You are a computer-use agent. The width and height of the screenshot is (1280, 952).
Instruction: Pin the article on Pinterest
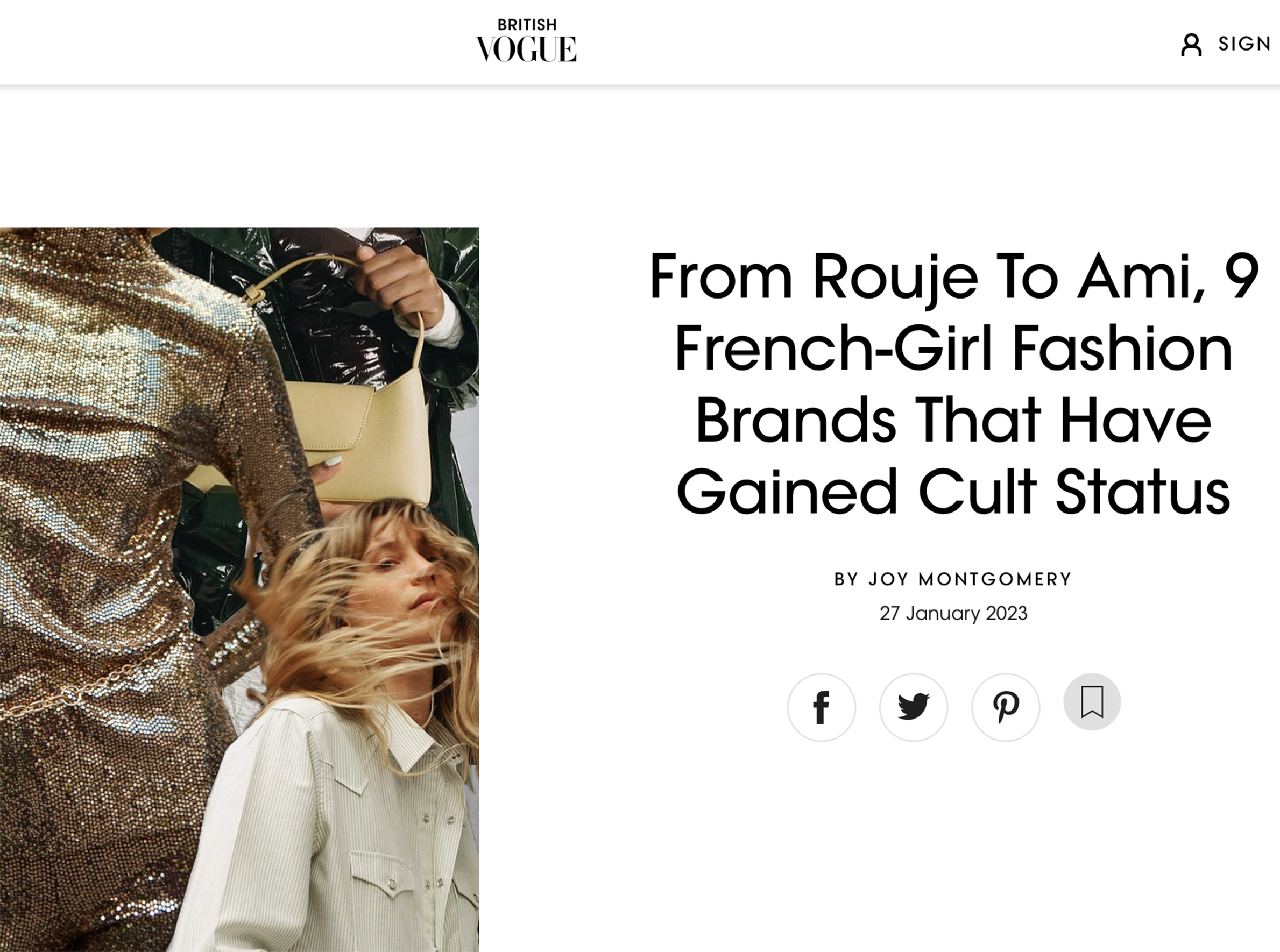point(1006,707)
